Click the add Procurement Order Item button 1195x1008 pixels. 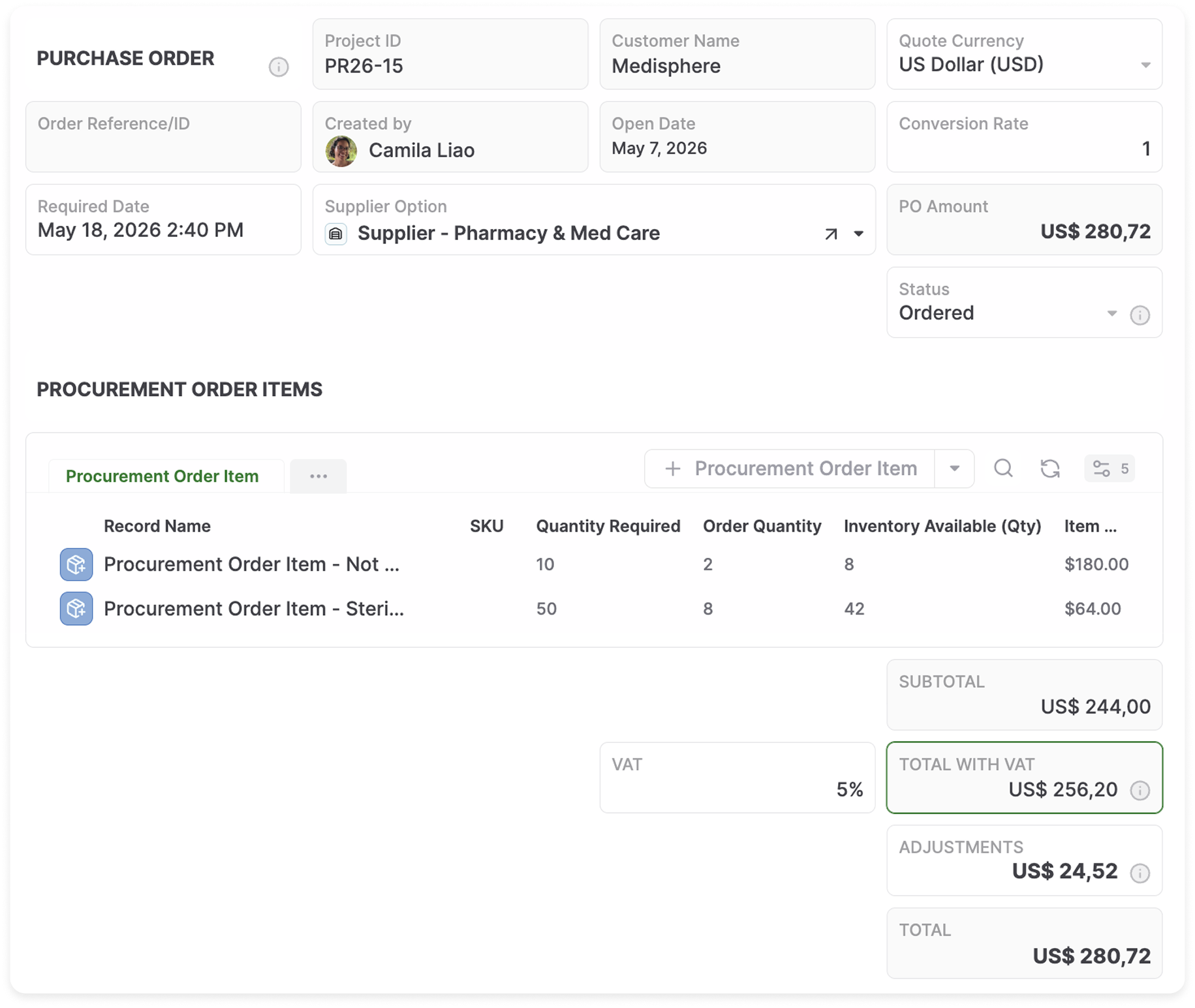(790, 468)
